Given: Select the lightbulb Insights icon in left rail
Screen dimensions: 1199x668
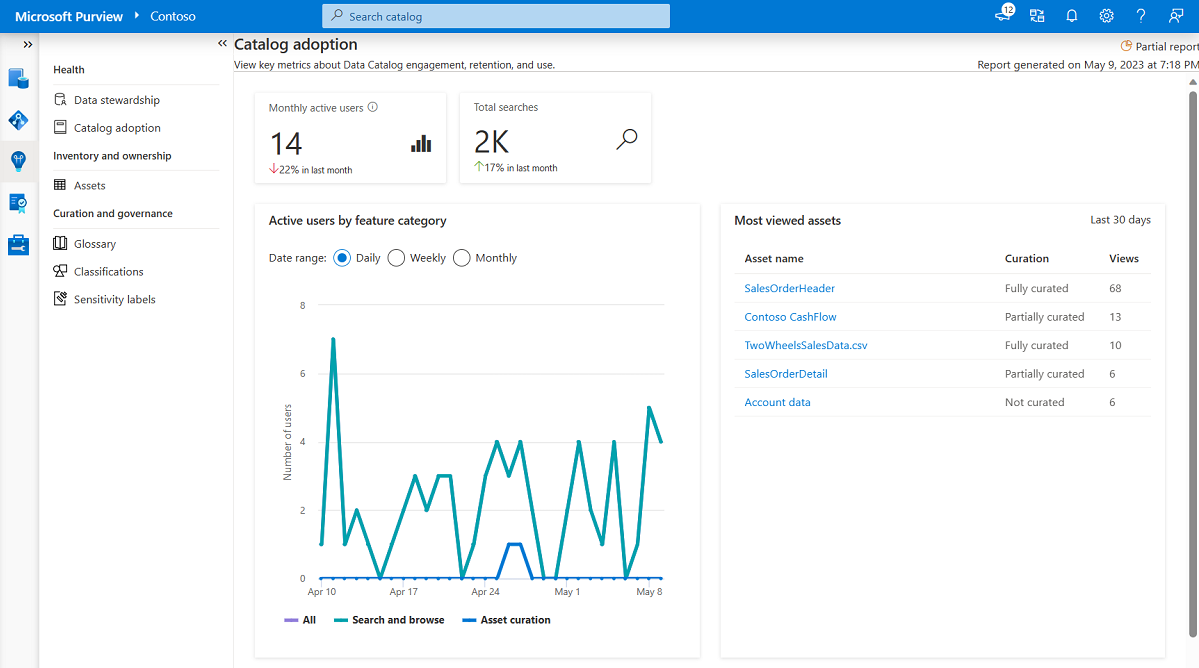Looking at the screenshot, I should [x=19, y=161].
